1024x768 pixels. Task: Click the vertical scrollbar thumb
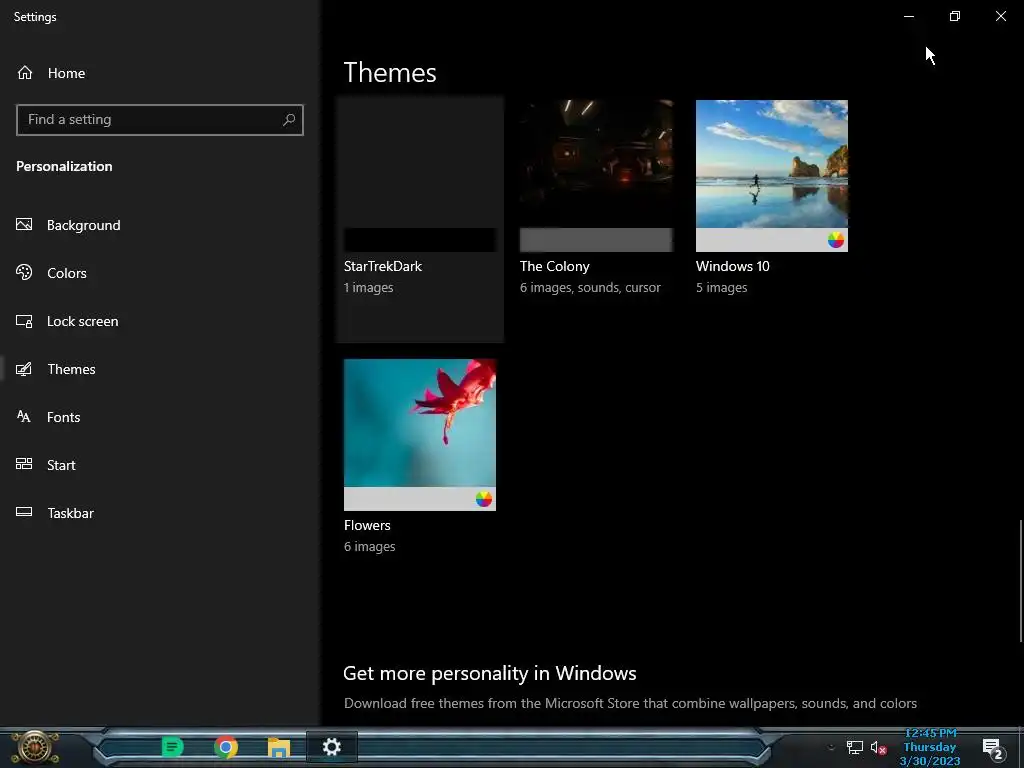pyautogui.click(x=1021, y=581)
